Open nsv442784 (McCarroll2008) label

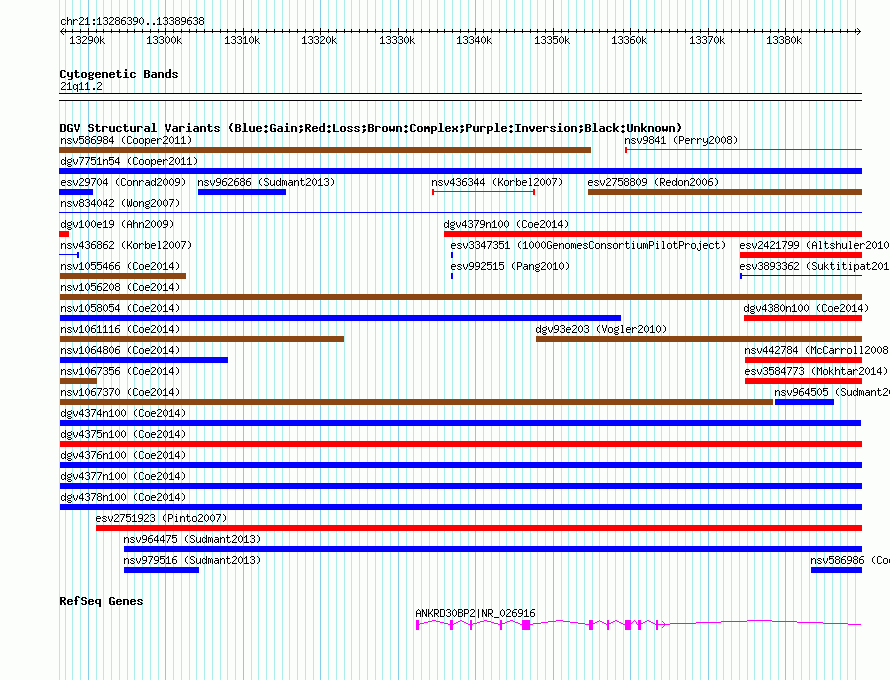pyautogui.click(x=816, y=350)
